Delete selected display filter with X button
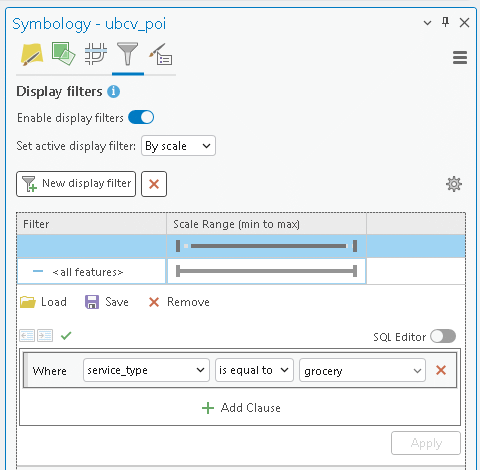480x470 pixels. (154, 184)
